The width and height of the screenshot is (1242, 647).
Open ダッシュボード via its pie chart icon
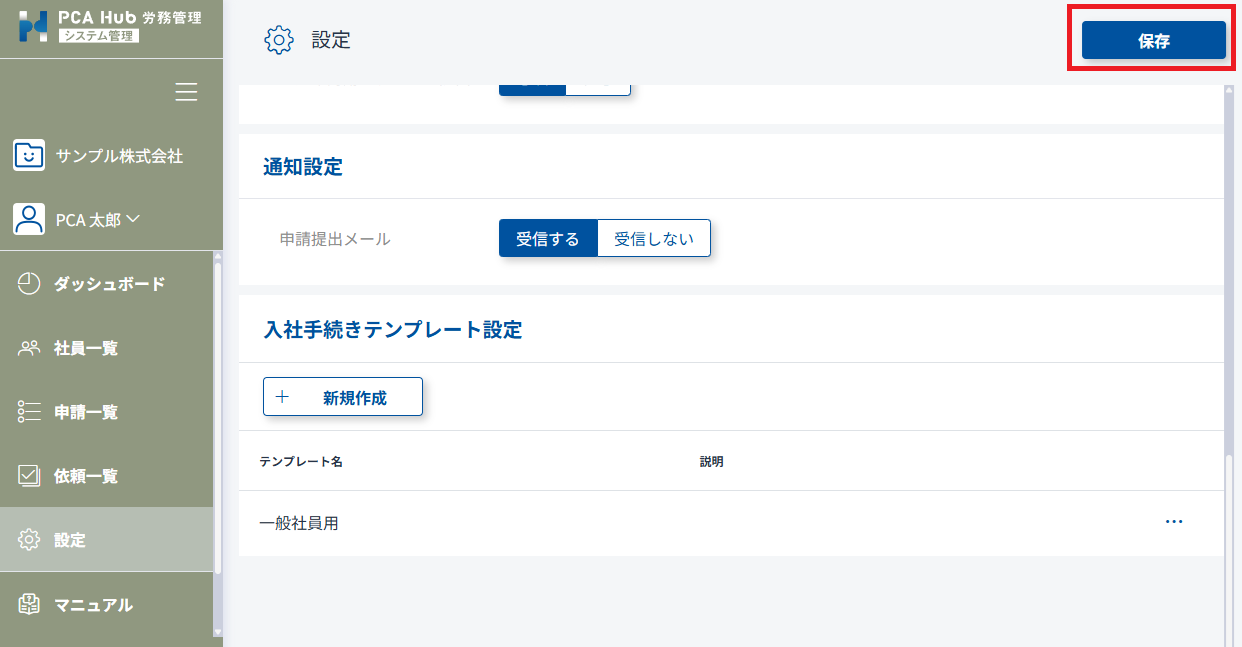tap(29, 284)
